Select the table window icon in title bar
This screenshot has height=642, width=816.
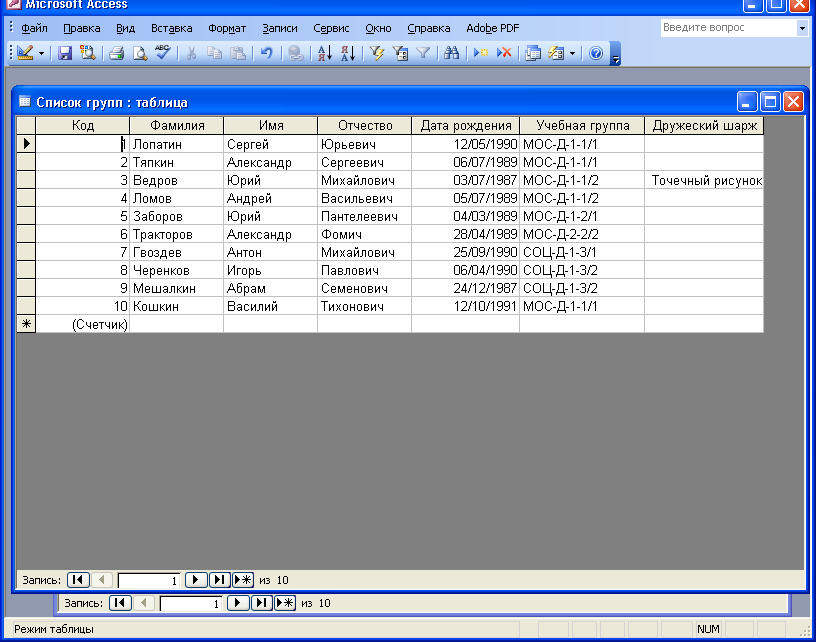coord(24,102)
